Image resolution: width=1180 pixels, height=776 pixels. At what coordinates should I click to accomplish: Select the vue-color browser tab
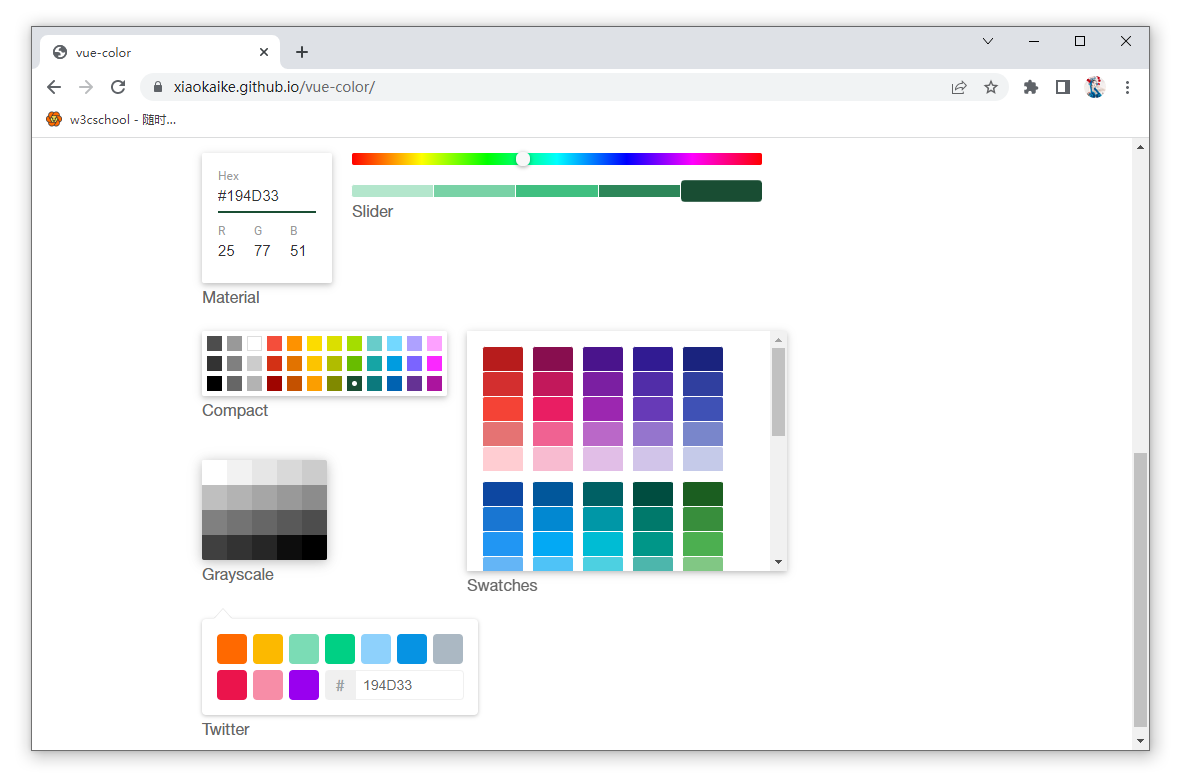tap(150, 52)
